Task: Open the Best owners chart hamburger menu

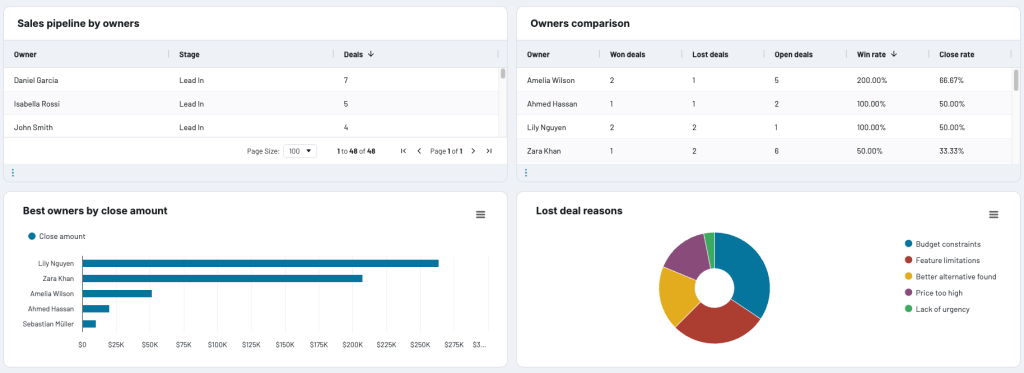Action: (x=481, y=214)
